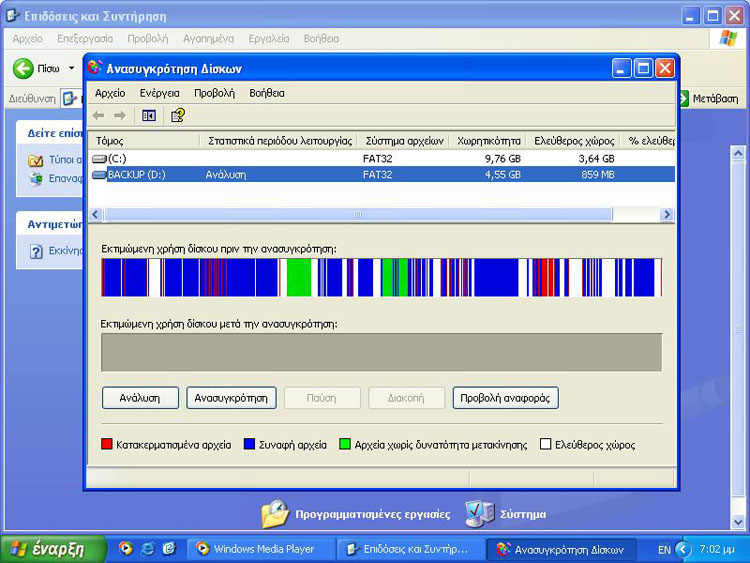Screen dimensions: 750x563
Task: Launch Internet Explorer quick launch icon
Action: coord(148,548)
